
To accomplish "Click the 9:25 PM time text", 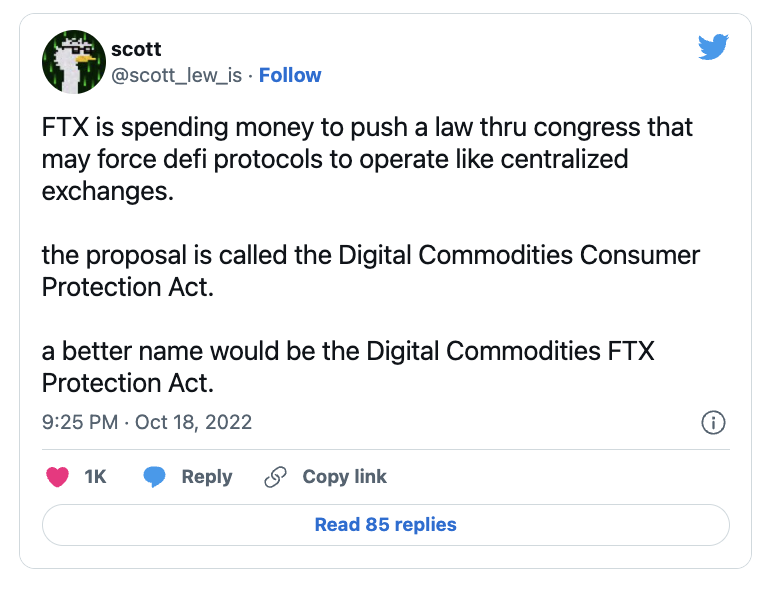I will [81, 422].
